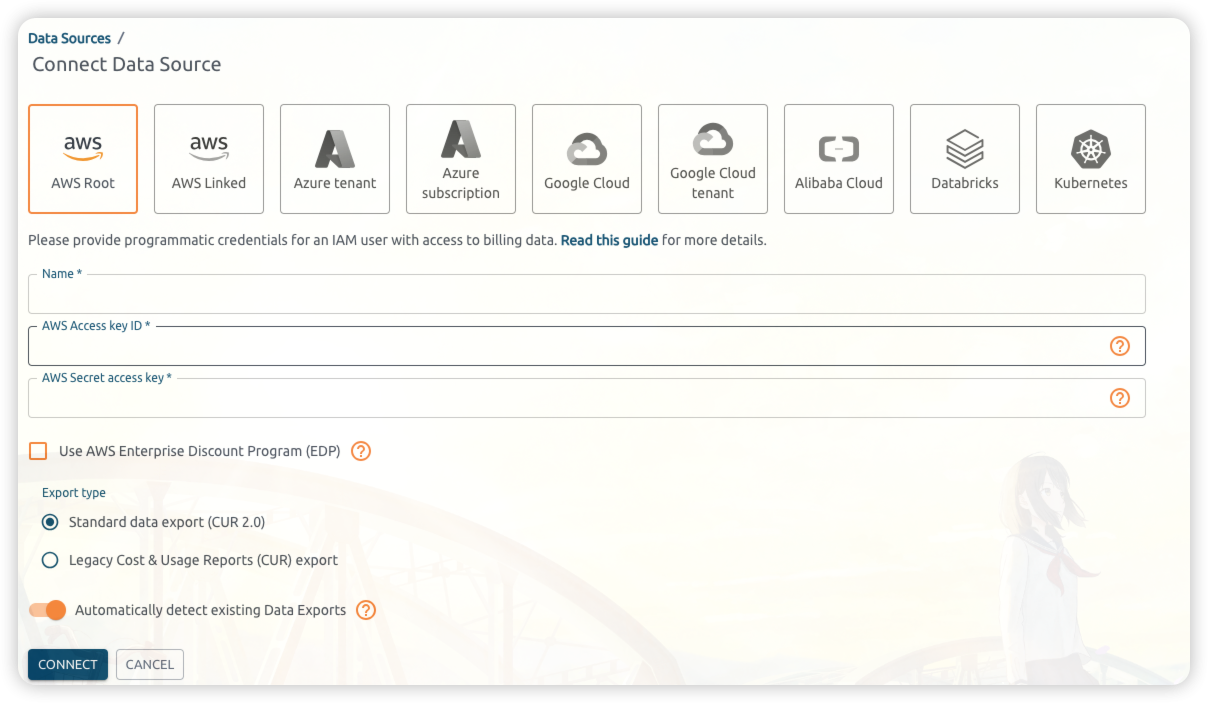Select Standard data export (CUR 2.0) radio
The width and height of the screenshot is (1208, 703).
point(50,522)
